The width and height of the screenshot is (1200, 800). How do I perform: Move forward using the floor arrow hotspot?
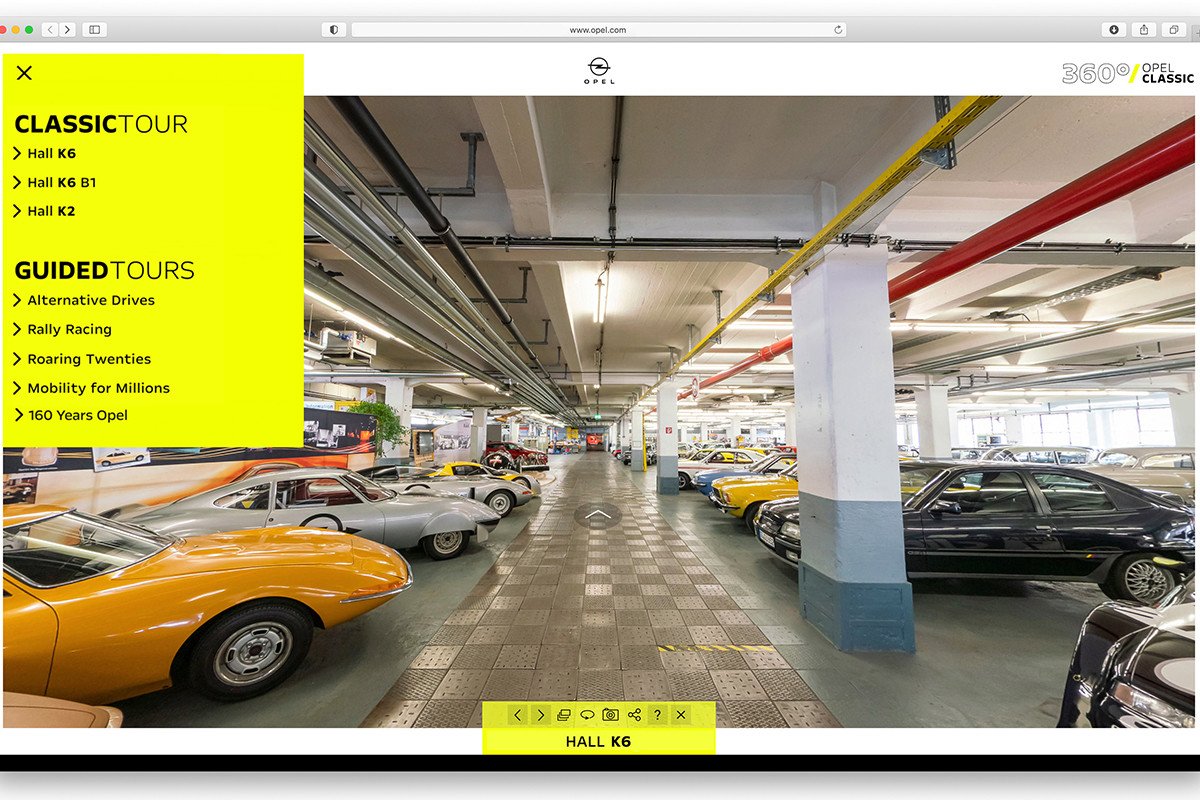pos(598,514)
